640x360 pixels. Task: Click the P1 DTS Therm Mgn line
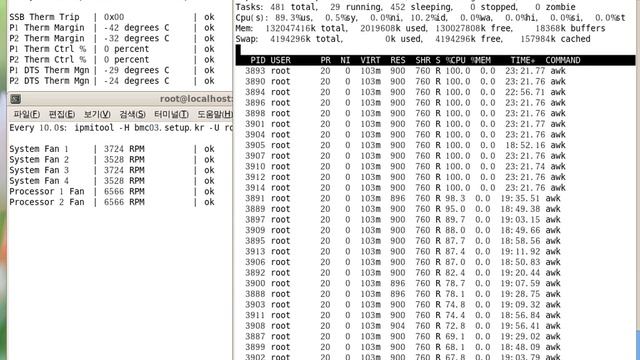coord(112,70)
